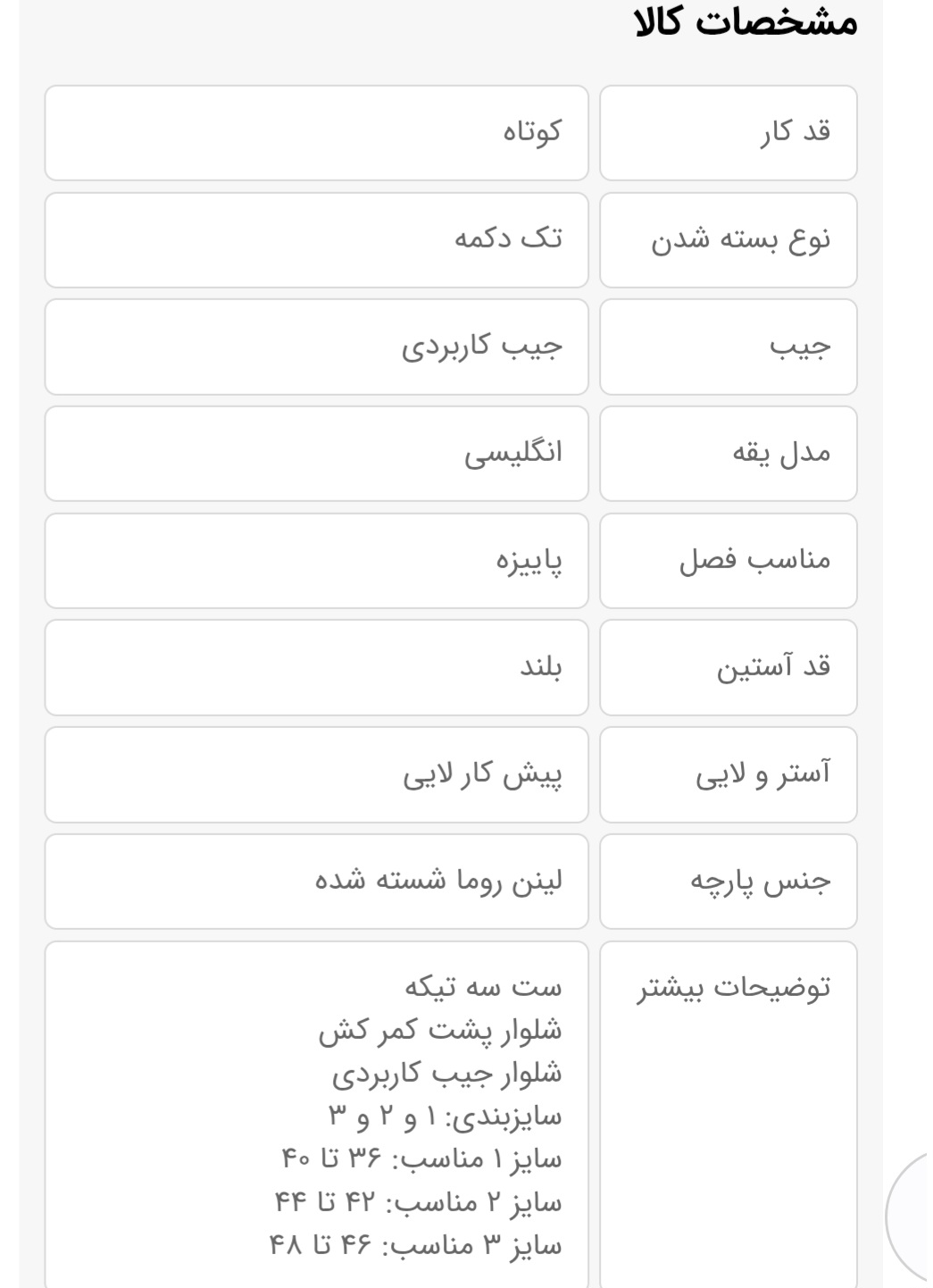Screen dimensions: 933x1288
Task: Tap the 'جیب کاربردی' value cell
Action: (x=317, y=347)
